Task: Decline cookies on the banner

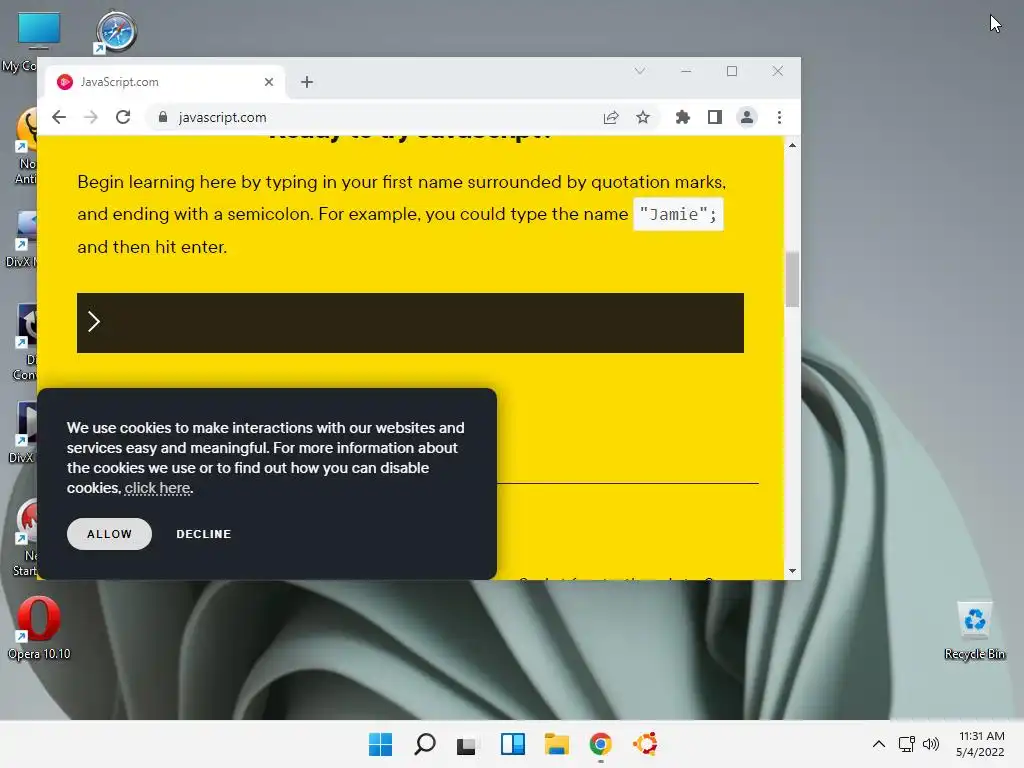Action: point(204,534)
